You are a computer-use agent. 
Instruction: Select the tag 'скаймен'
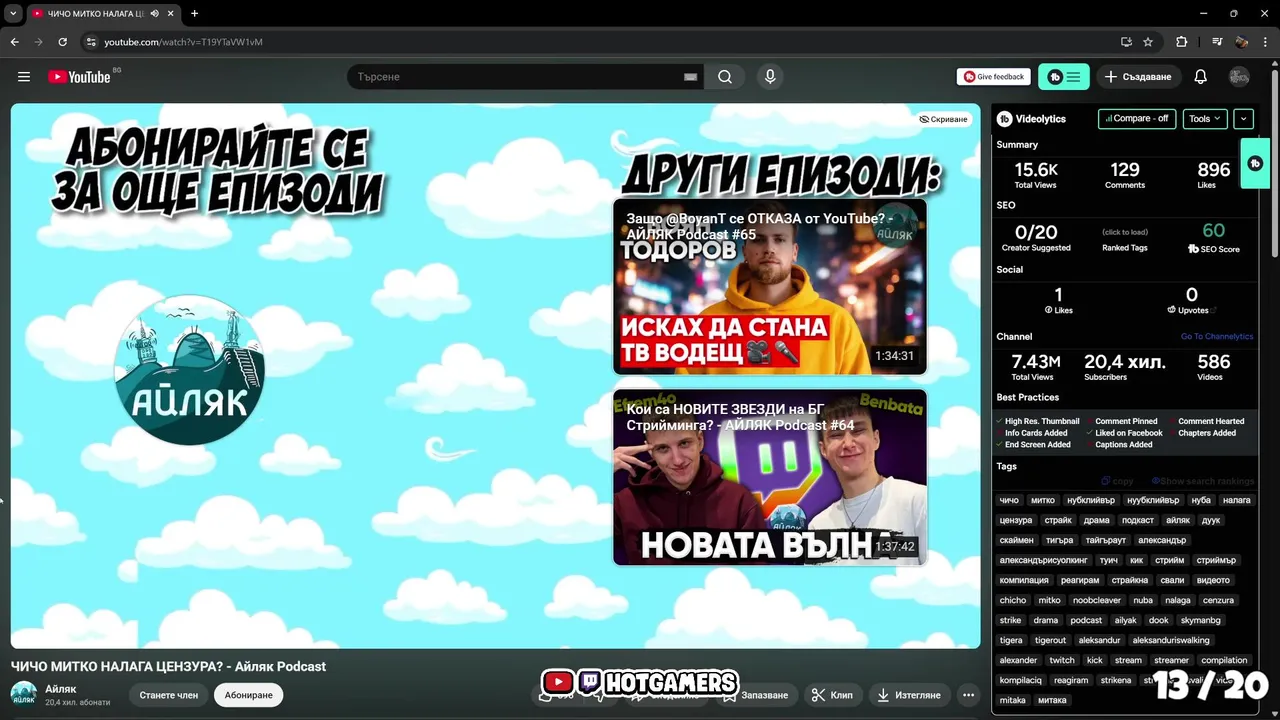tap(1017, 540)
